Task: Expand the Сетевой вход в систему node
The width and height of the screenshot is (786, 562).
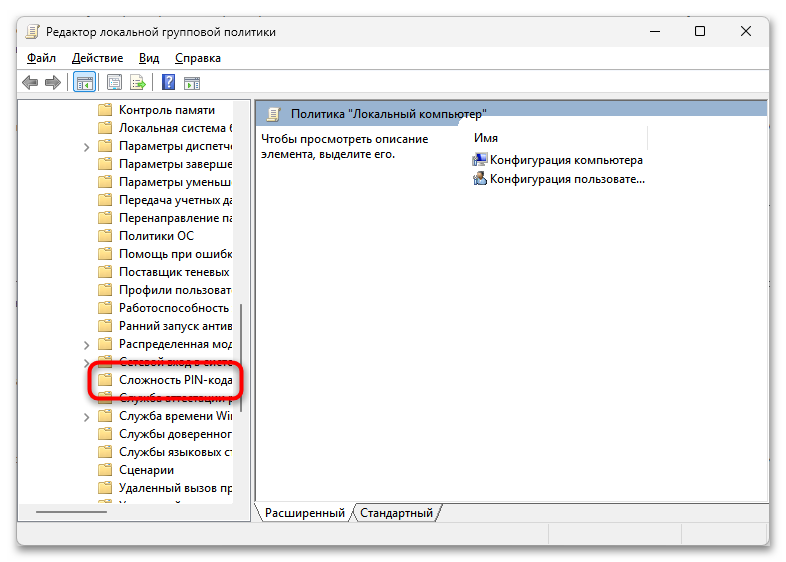Action: click(86, 362)
